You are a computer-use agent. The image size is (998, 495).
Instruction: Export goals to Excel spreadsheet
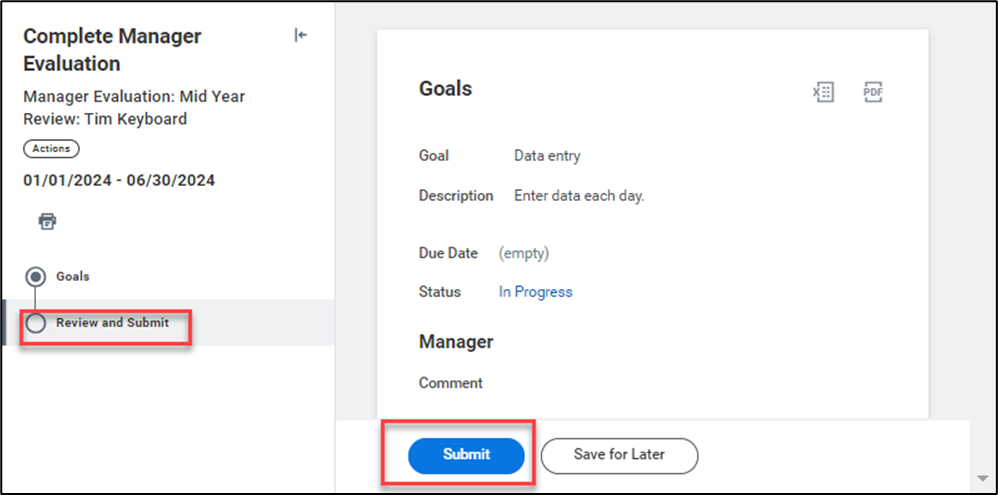(823, 92)
